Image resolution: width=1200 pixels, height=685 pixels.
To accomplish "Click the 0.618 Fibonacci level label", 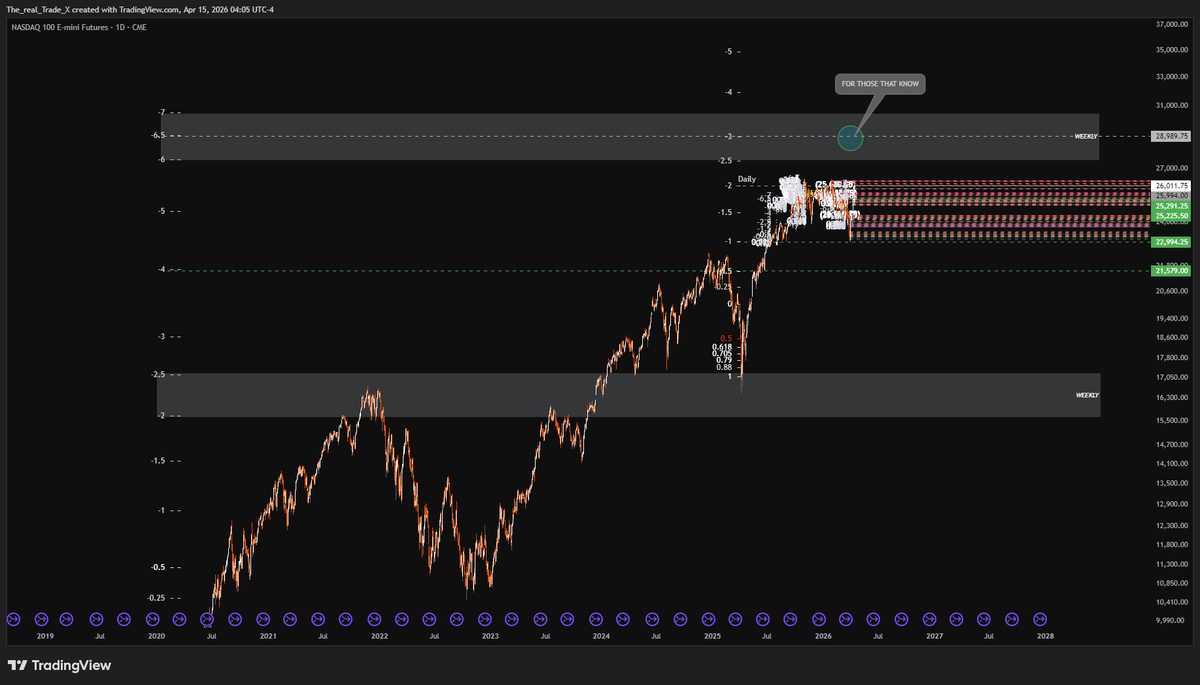I will tap(722, 345).
